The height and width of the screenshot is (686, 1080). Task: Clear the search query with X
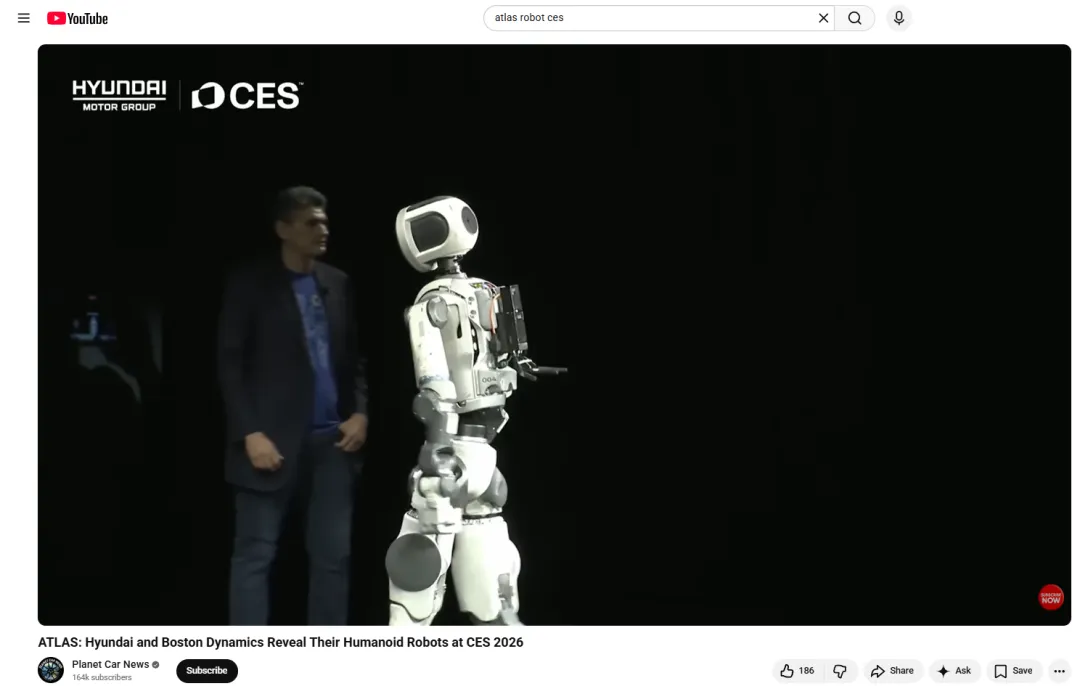[823, 18]
